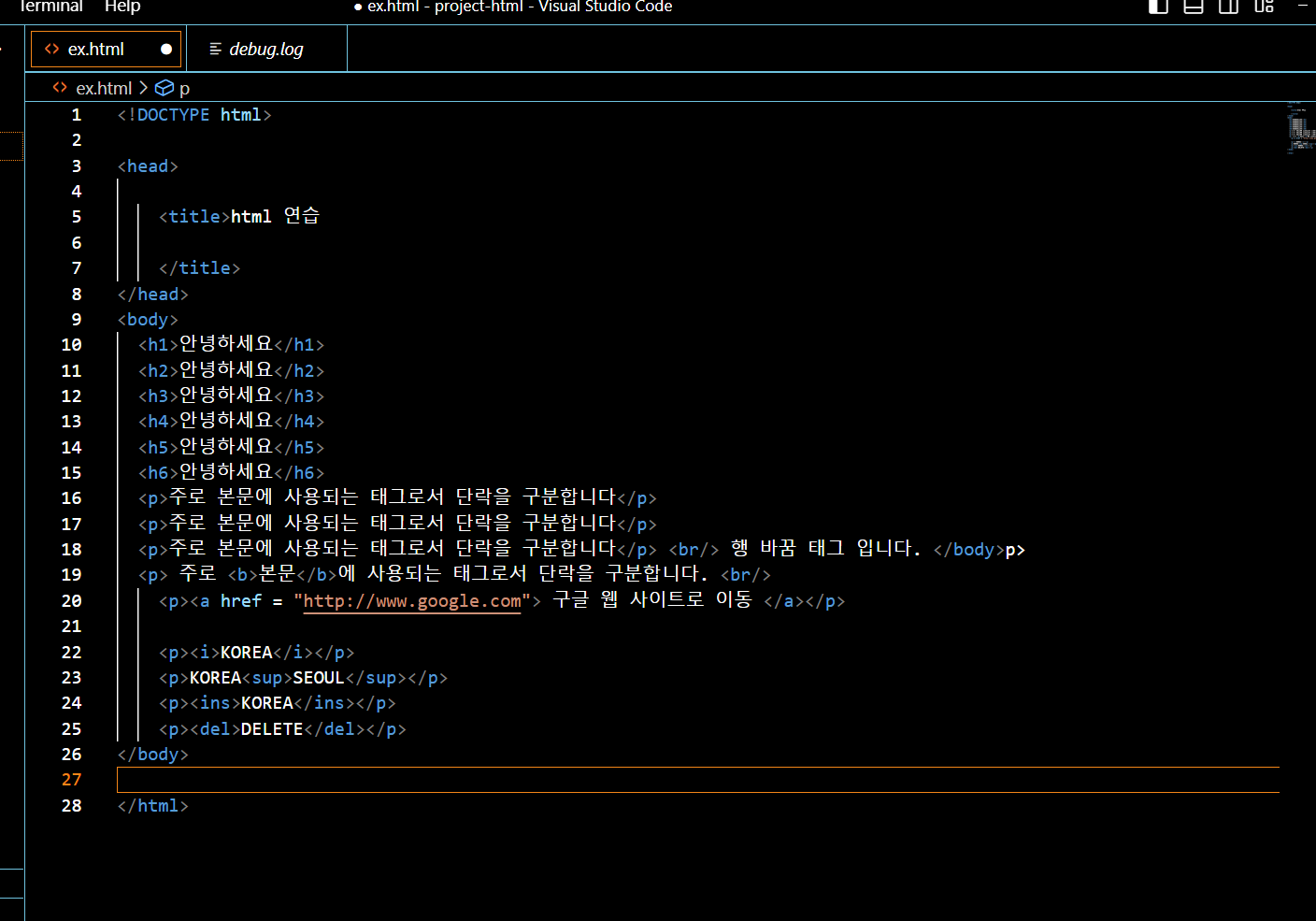This screenshot has height=921, width=1316.
Task: Click the window title 'ex.html - project-html'
Action: [x=445, y=7]
